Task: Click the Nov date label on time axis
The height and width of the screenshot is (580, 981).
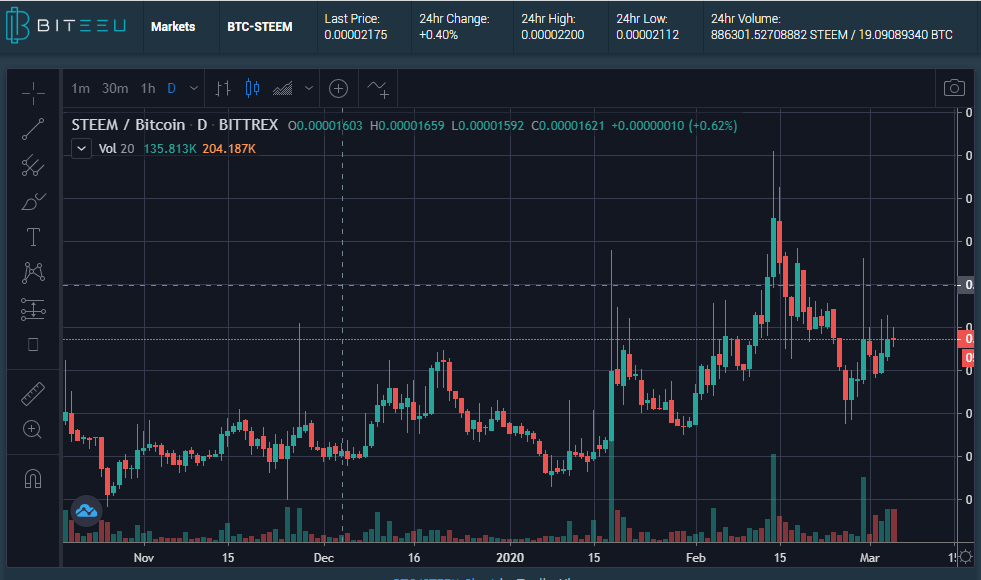Action: tap(144, 557)
